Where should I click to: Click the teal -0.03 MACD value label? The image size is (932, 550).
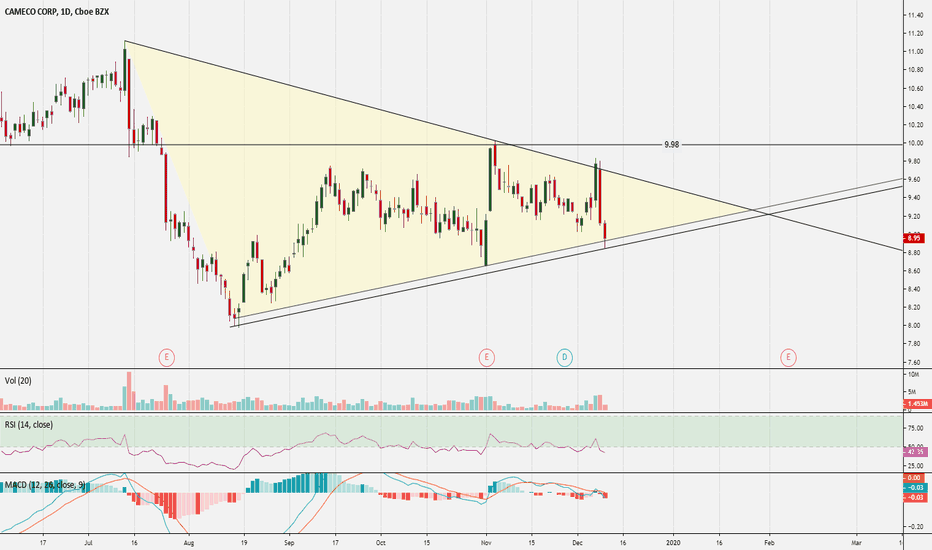(914, 487)
